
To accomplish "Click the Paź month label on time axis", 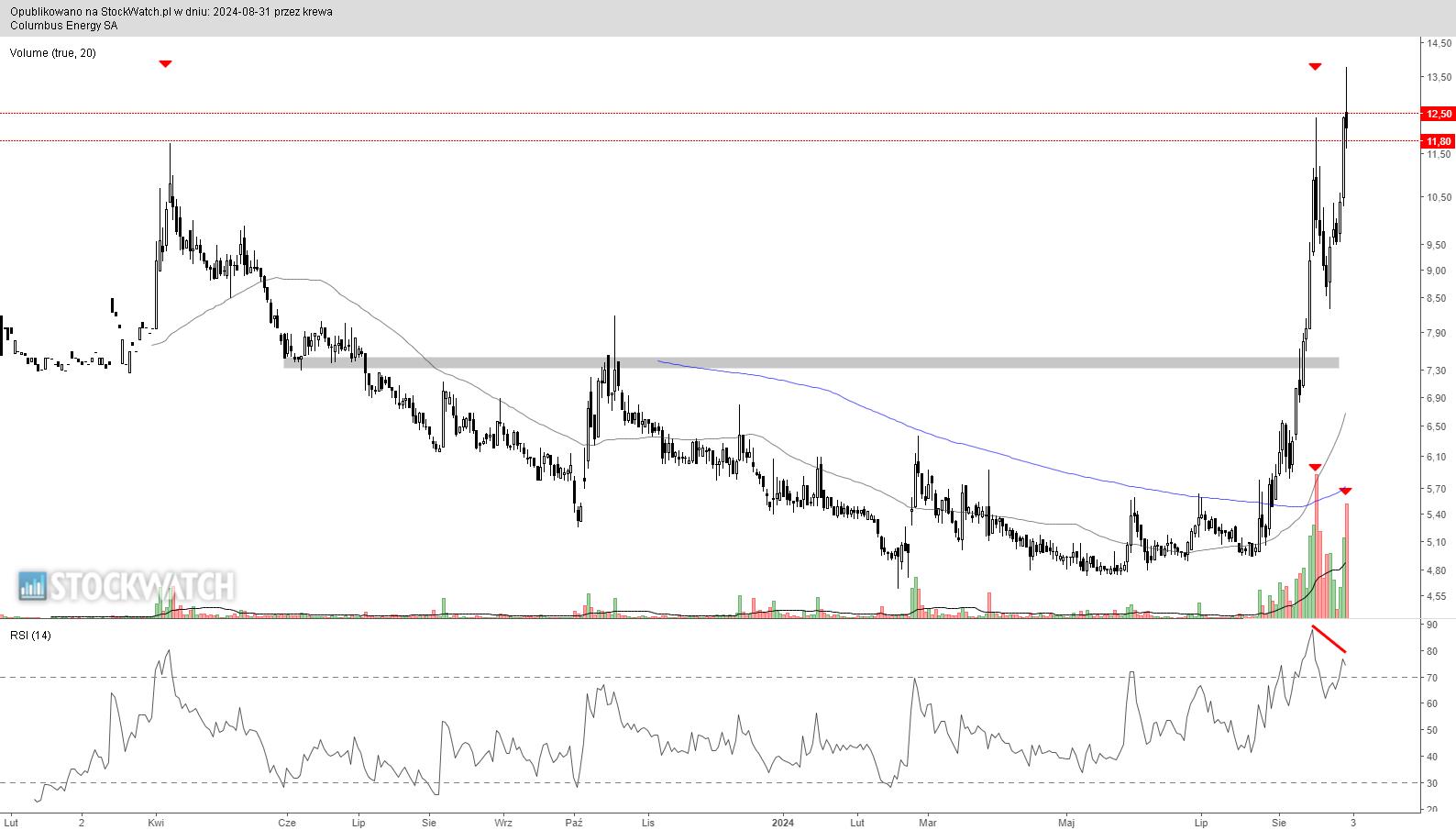I will click(574, 823).
